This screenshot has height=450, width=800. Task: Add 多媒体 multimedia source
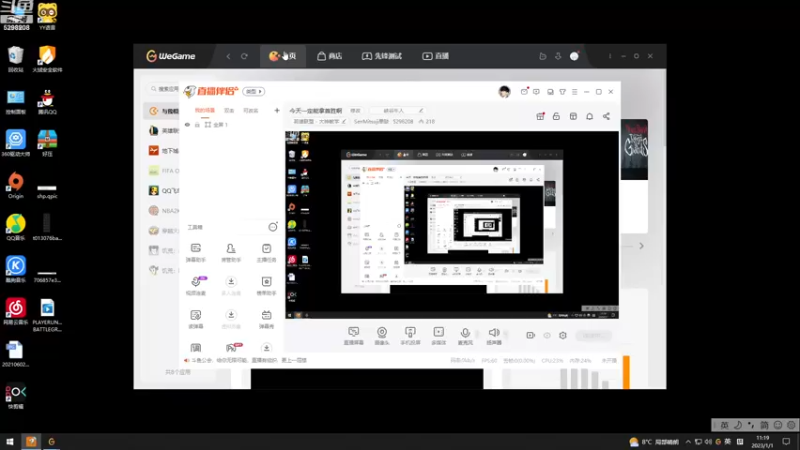tap(438, 336)
